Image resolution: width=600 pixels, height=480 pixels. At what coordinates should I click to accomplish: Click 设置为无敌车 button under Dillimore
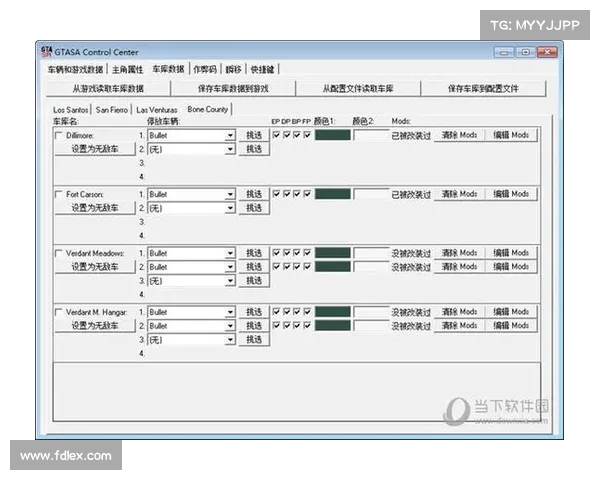coord(95,149)
